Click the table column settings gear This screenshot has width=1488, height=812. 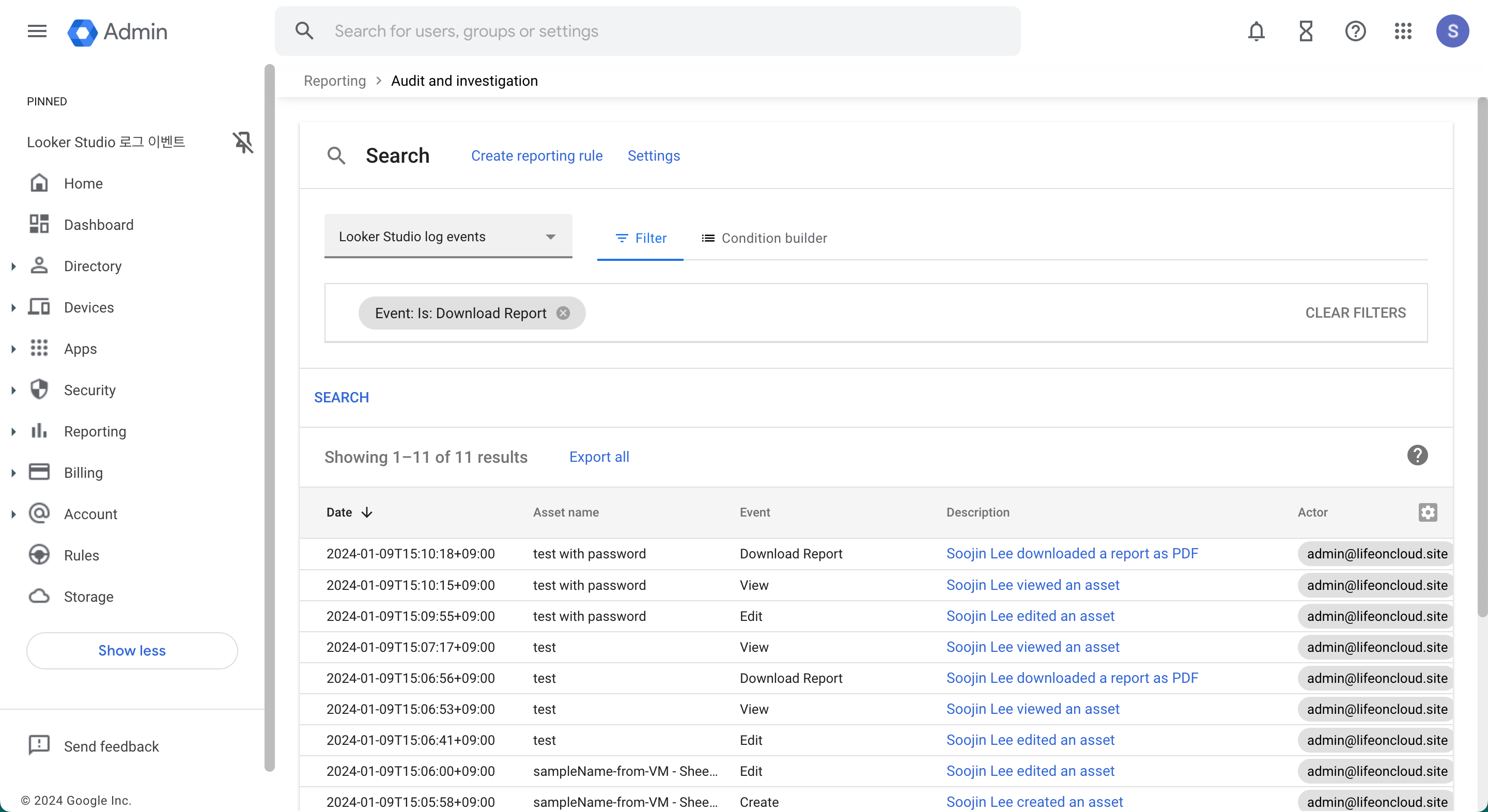click(1428, 512)
